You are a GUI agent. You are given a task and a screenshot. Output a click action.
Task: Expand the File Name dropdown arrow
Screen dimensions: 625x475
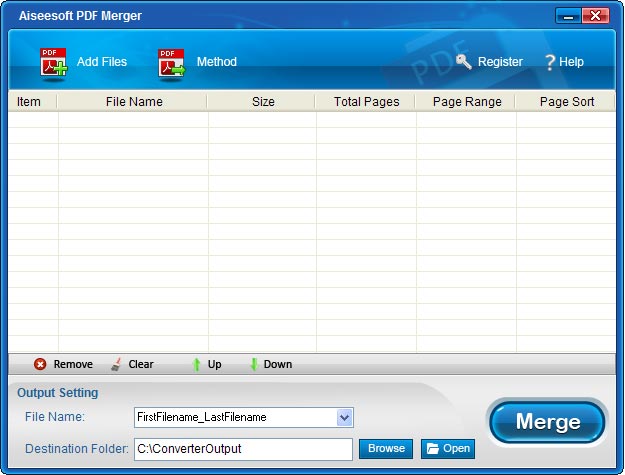(344, 417)
